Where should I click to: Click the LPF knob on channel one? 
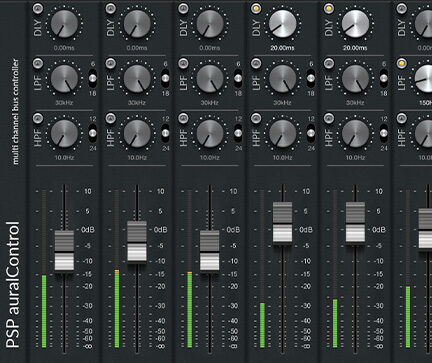pyautogui.click(x=64, y=78)
